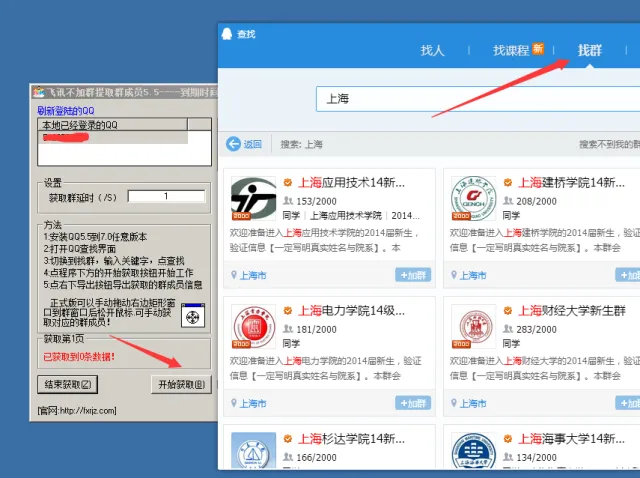Image resolution: width=640 pixels, height=478 pixels.
Task: Click the crosshair window-picker icon
Action: tap(193, 316)
